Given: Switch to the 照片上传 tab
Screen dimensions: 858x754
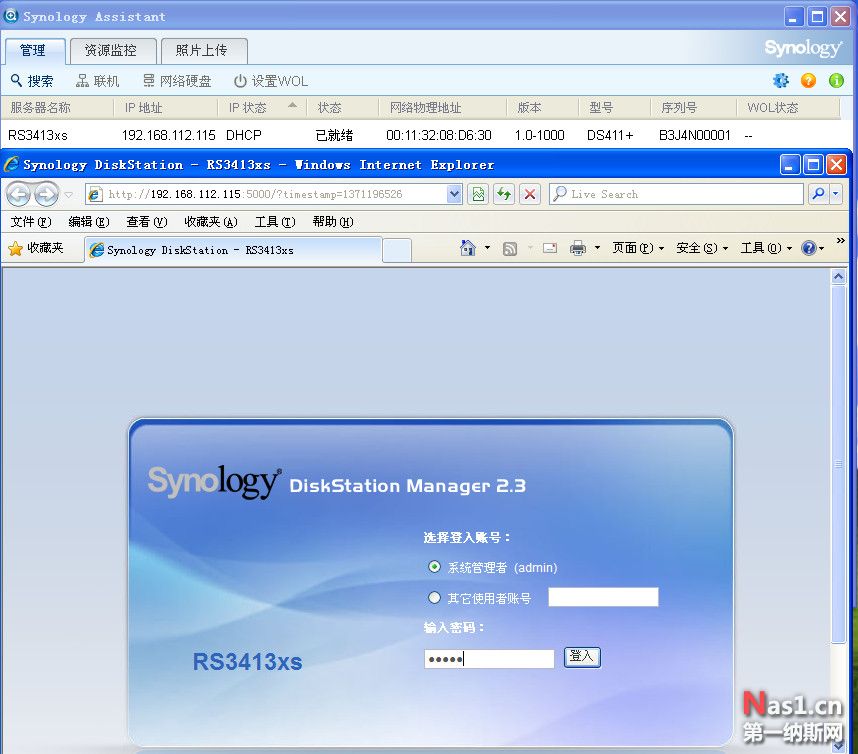Looking at the screenshot, I should click(205, 51).
